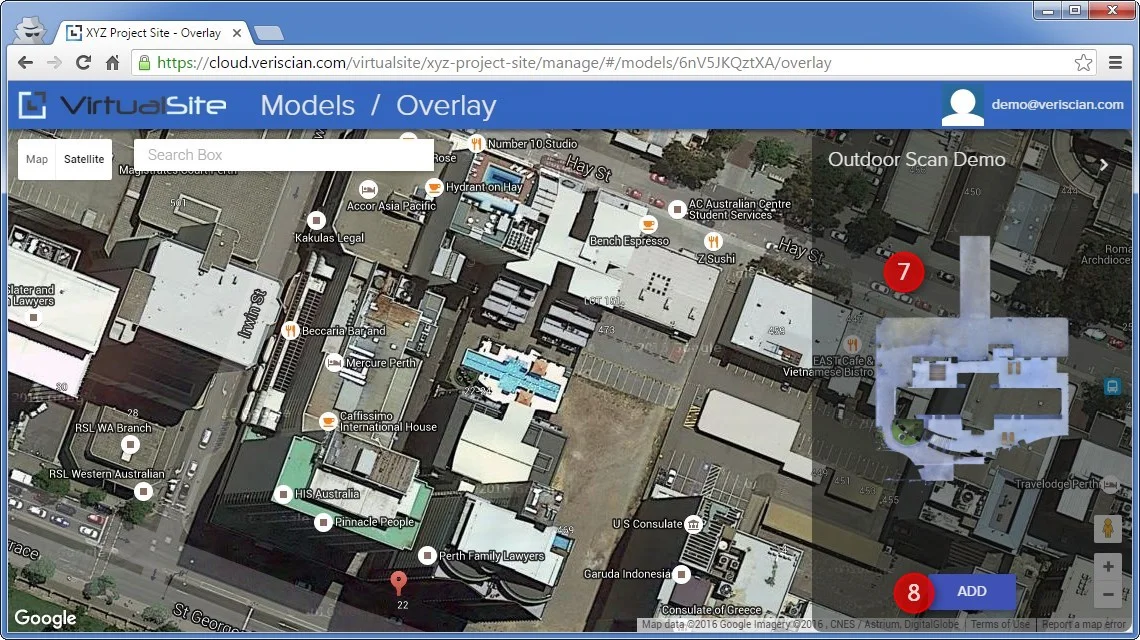Click the red location pin labeled 22

click(398, 583)
